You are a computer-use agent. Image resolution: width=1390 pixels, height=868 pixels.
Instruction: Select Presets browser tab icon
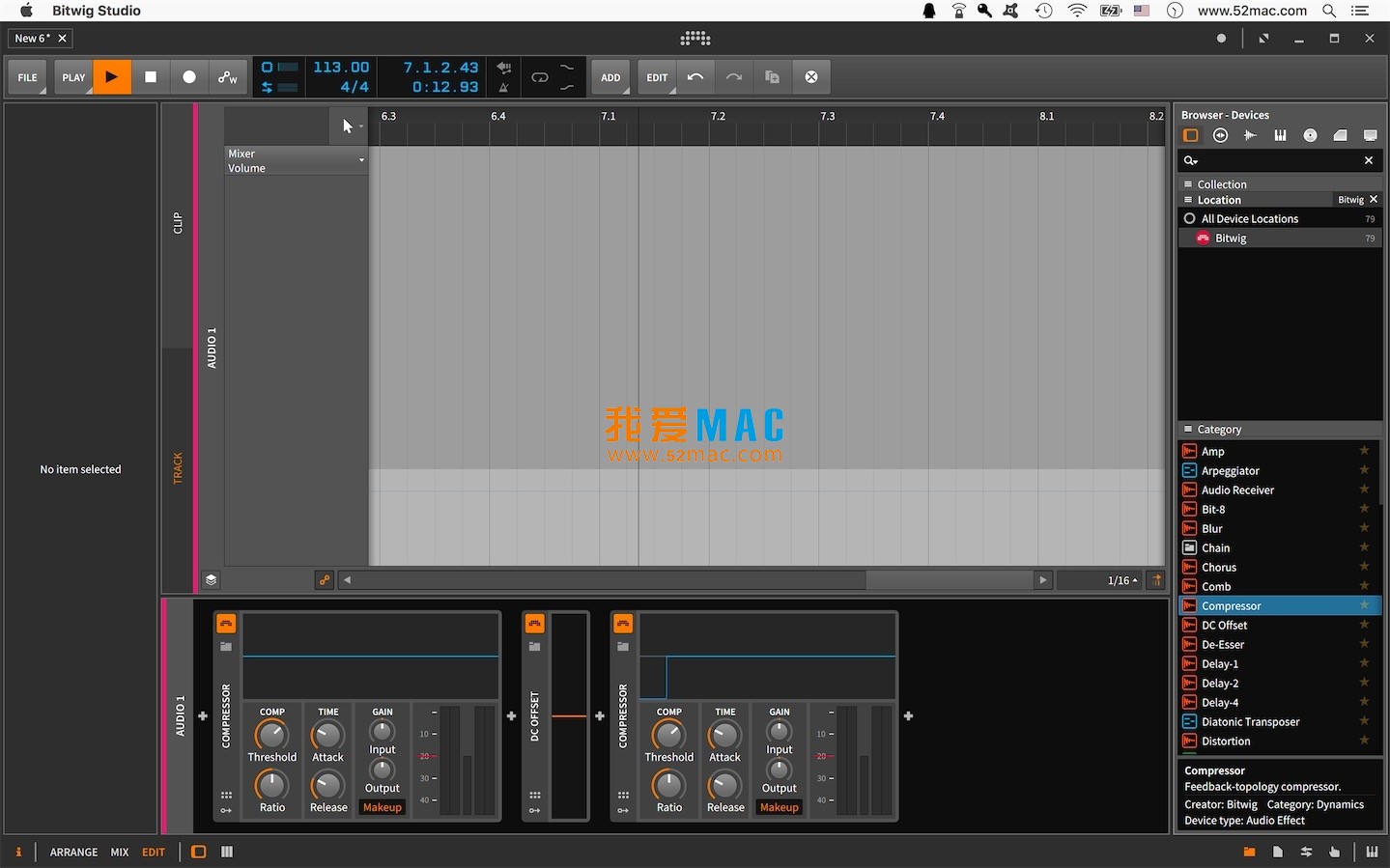(x=1221, y=136)
